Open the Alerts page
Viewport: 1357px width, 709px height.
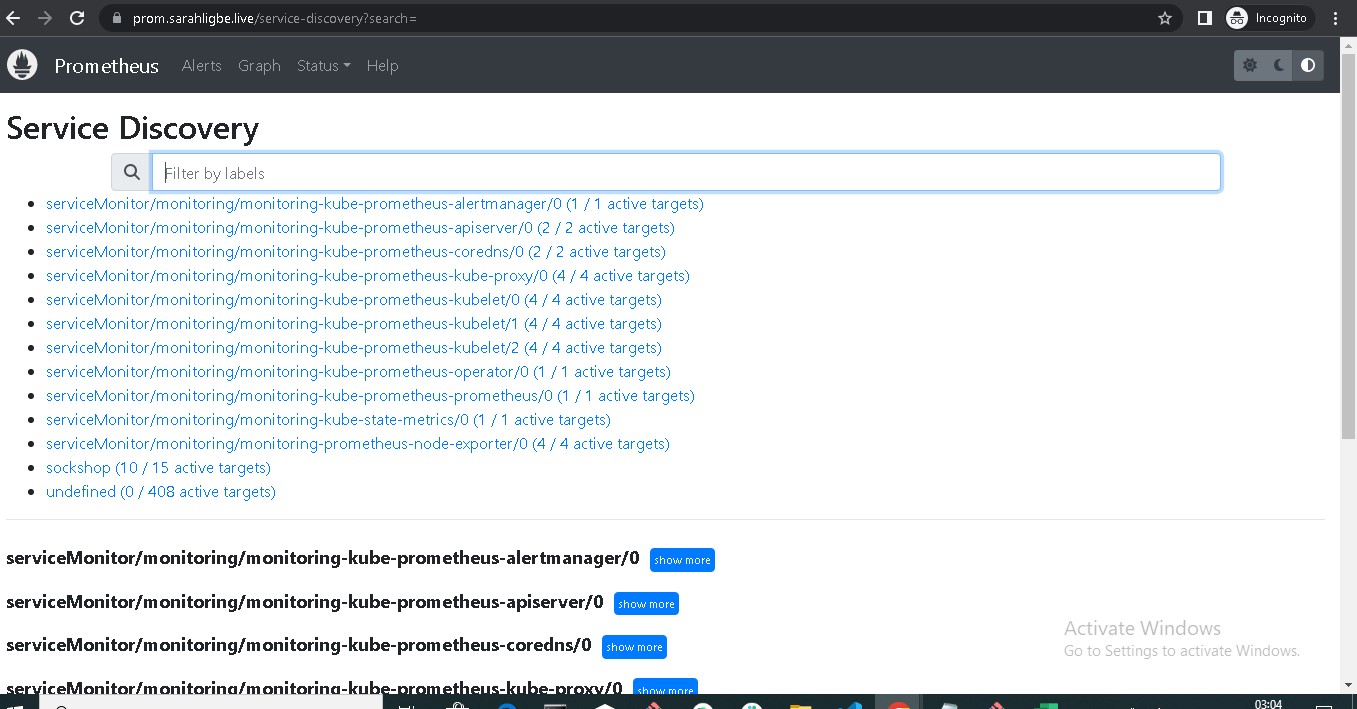click(201, 66)
